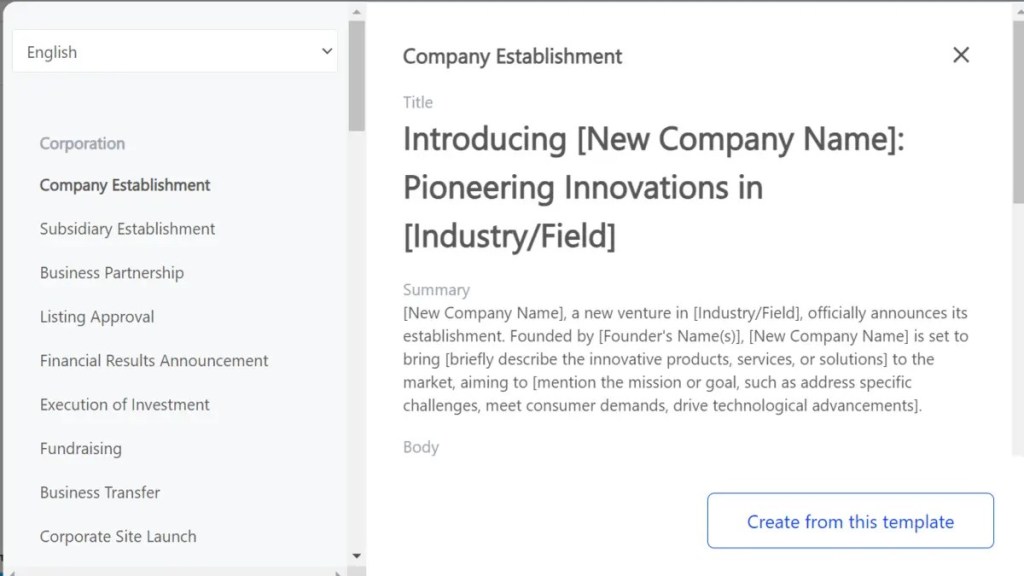
Task: Choose the Business Partnership template
Action: (111, 273)
